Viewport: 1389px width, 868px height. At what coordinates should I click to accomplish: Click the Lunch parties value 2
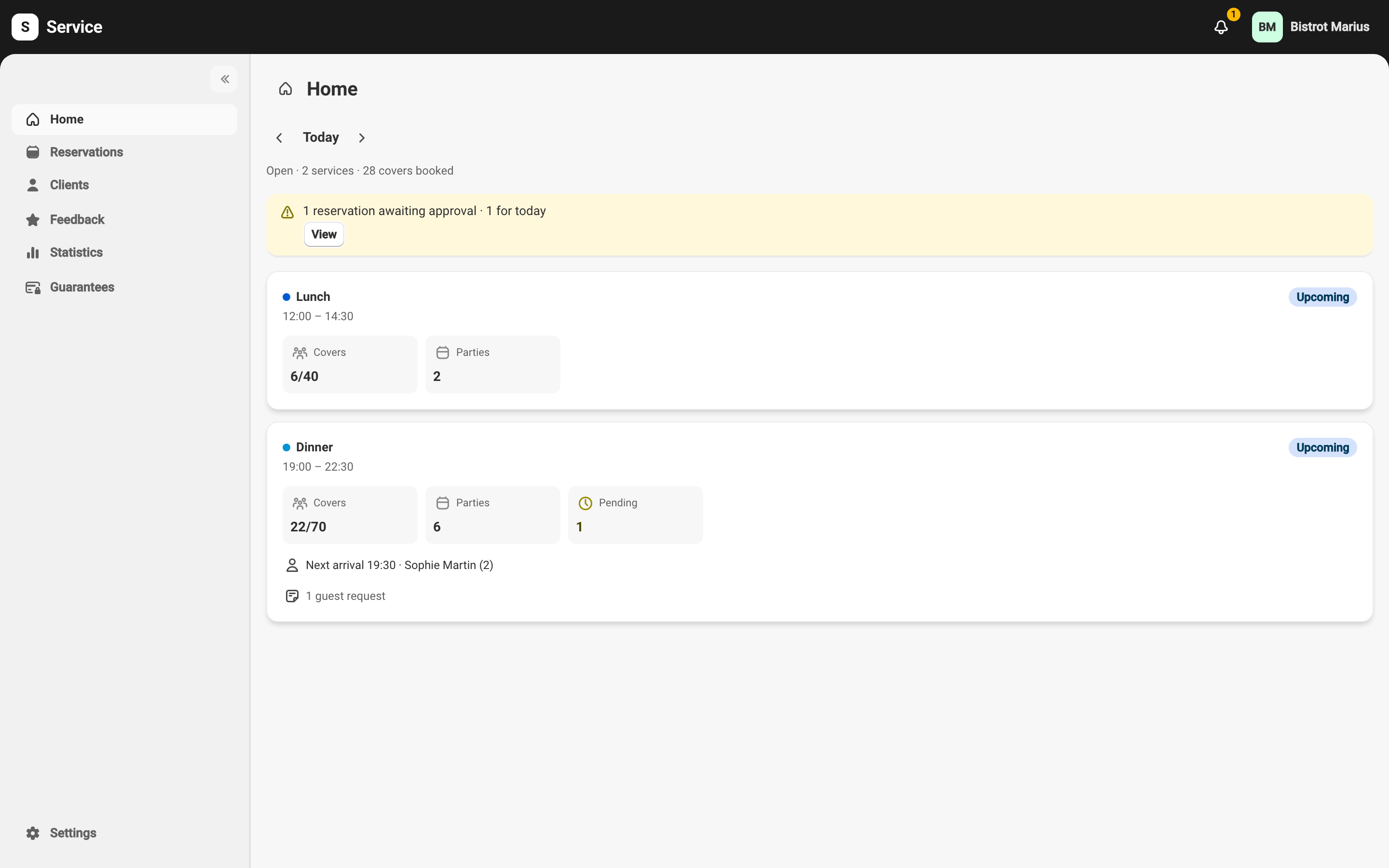point(437,377)
